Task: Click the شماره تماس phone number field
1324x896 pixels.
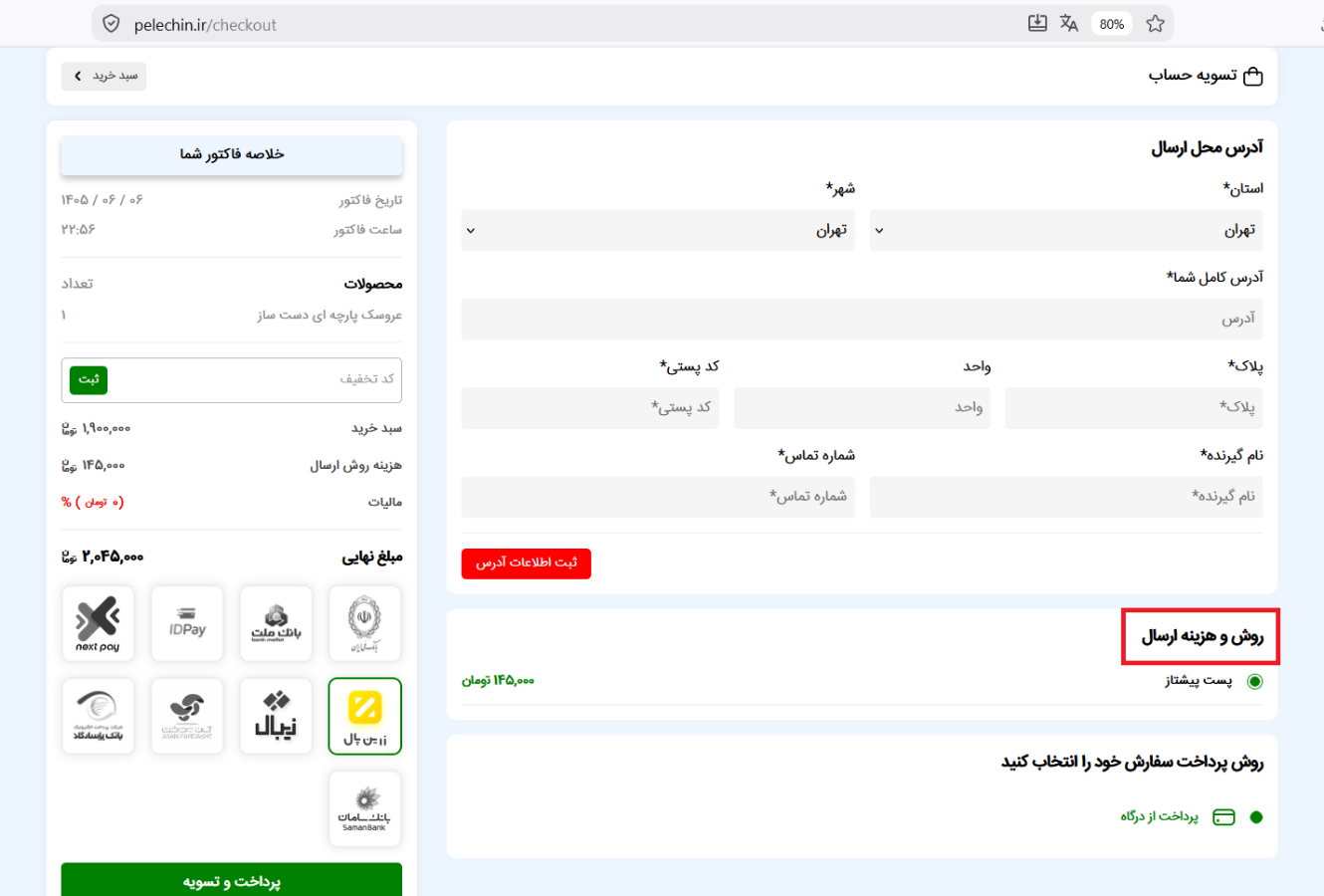Action: point(658,497)
